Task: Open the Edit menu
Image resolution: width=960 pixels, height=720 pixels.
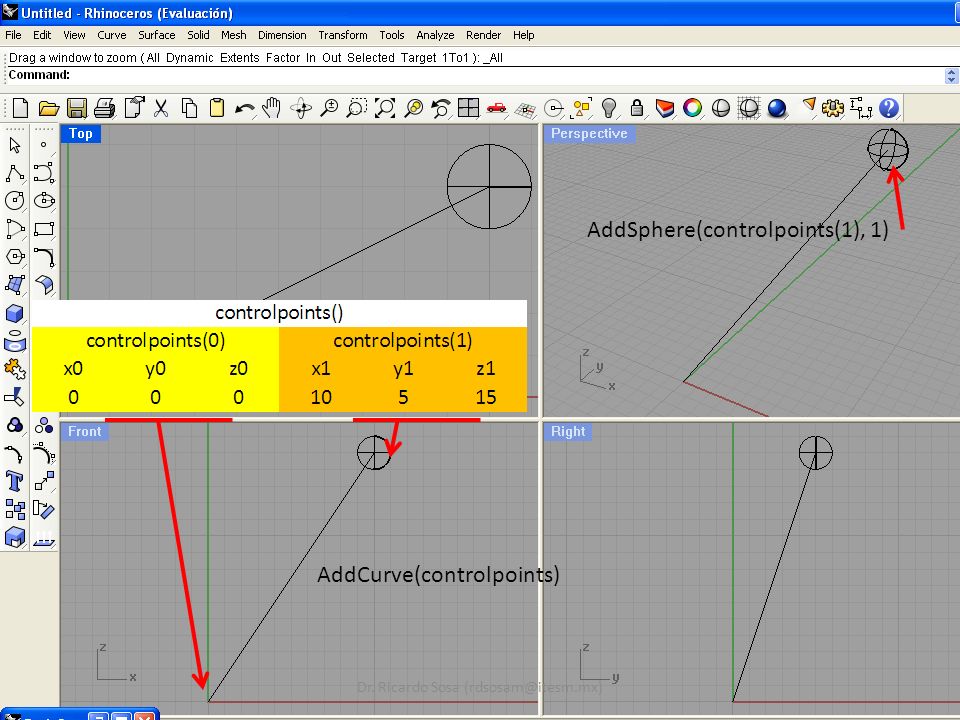Action: tap(42, 36)
